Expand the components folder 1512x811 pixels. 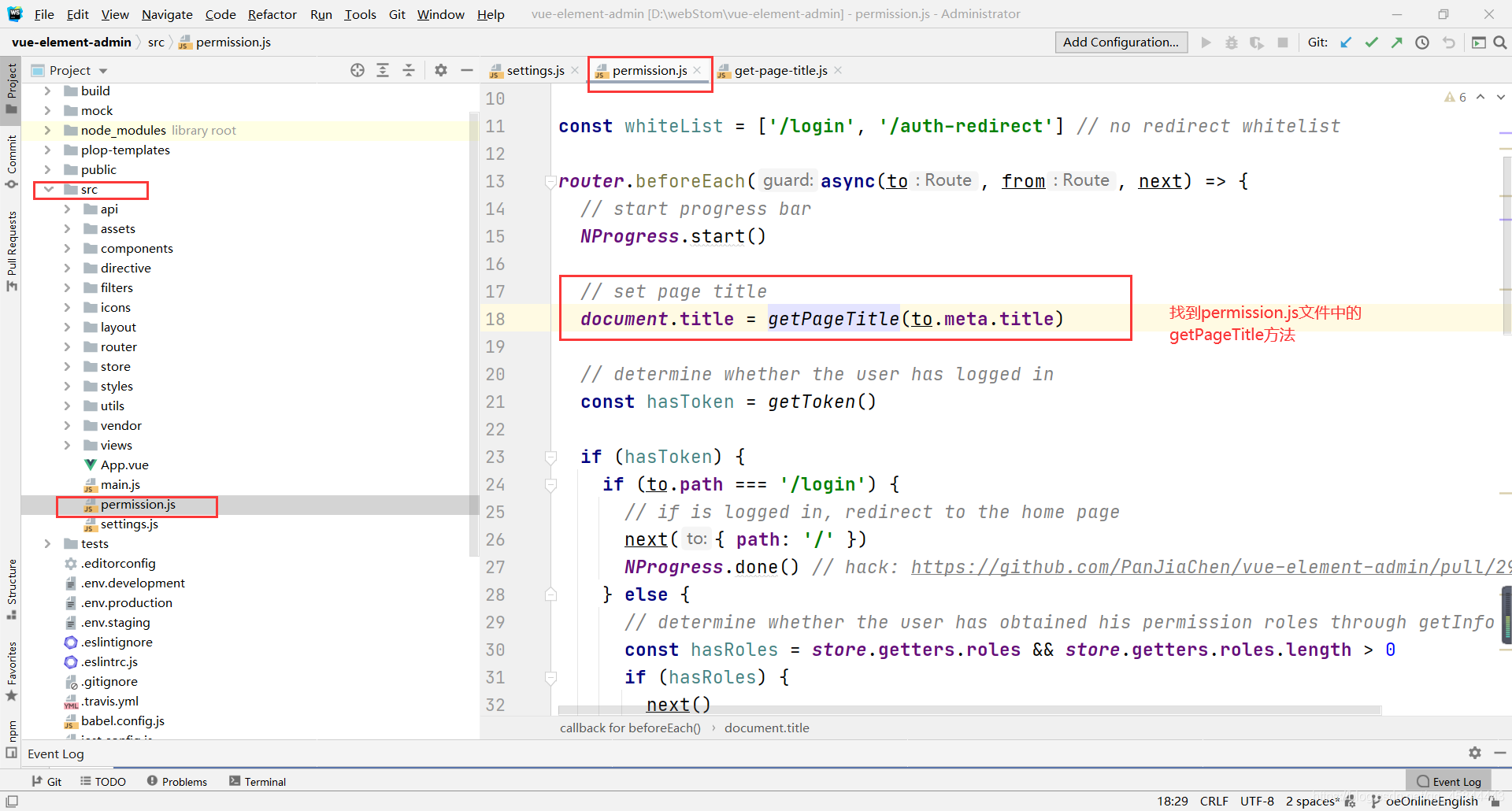pos(67,249)
